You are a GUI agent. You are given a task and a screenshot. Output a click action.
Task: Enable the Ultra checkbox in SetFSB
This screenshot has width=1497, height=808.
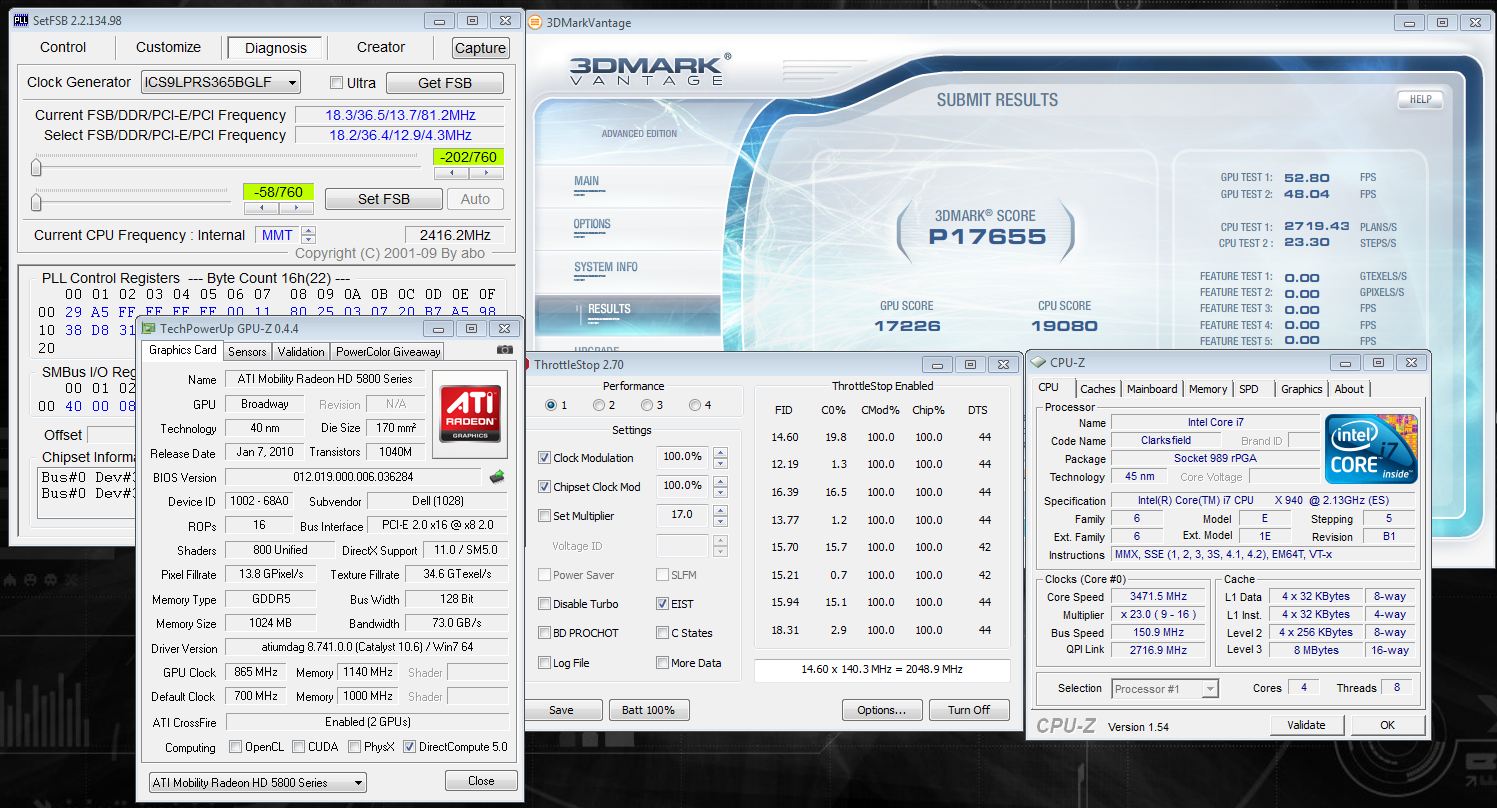pyautogui.click(x=336, y=83)
